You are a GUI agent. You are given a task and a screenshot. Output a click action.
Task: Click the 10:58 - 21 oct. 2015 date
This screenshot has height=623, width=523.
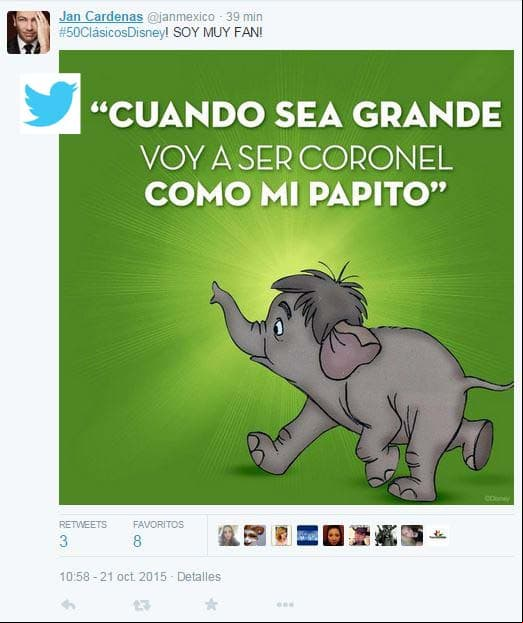click(x=113, y=577)
